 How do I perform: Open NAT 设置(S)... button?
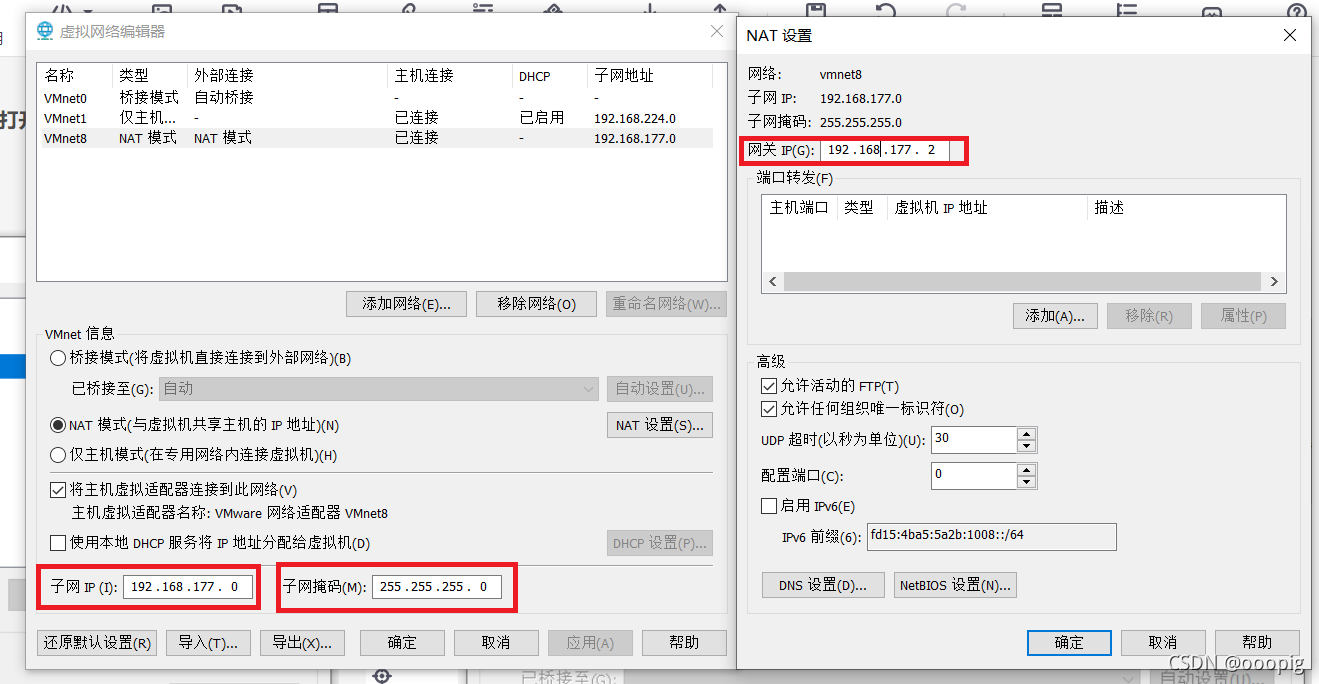click(660, 425)
